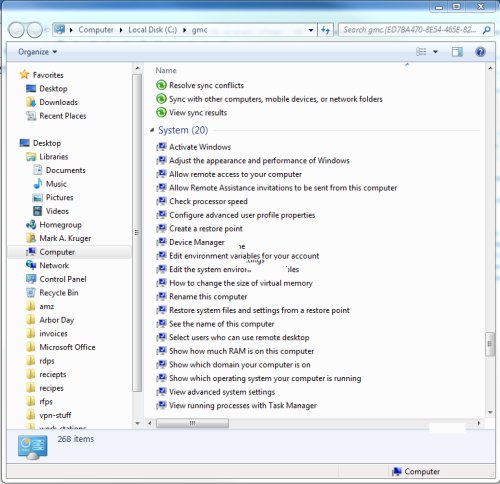Image resolution: width=500 pixels, height=484 pixels.
Task: Open the recent pages arrow beside navigation buttons
Action: click(x=47, y=30)
